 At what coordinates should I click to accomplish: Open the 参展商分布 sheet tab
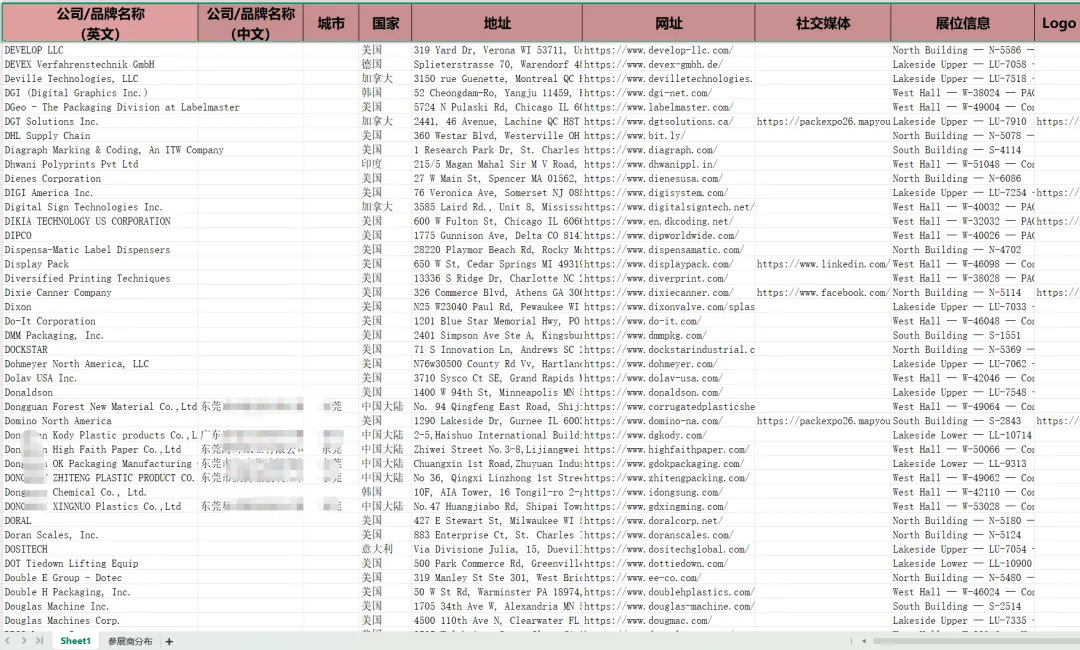129,641
